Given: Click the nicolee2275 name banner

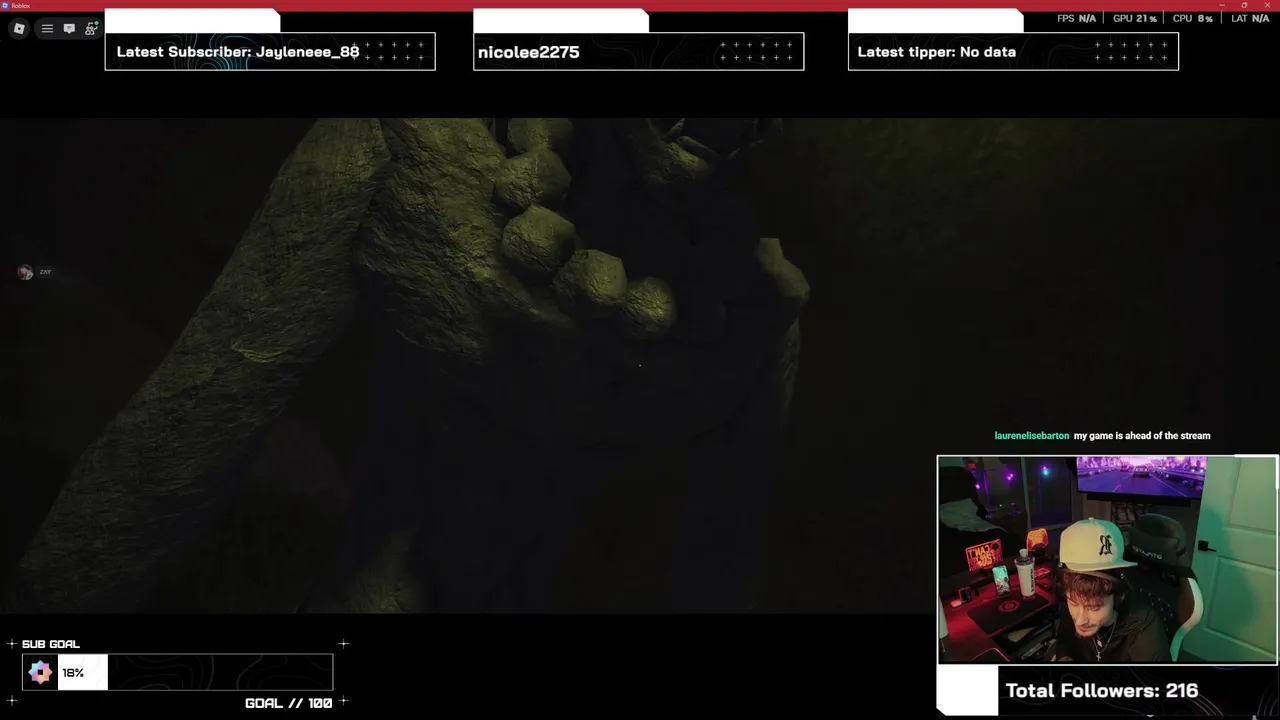Looking at the screenshot, I should 638,52.
